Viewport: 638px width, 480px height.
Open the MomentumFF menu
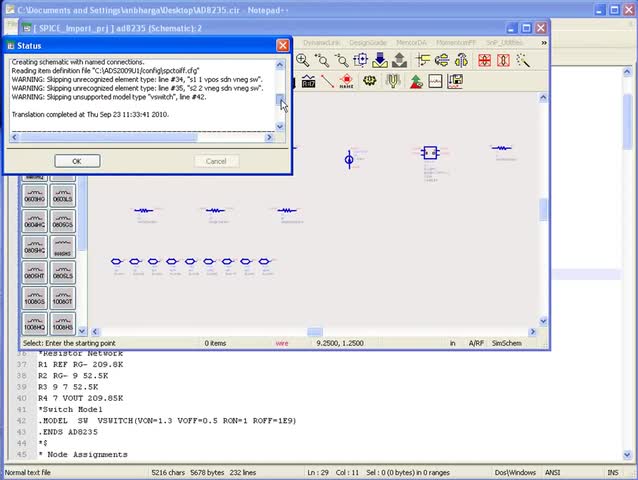tap(456, 43)
